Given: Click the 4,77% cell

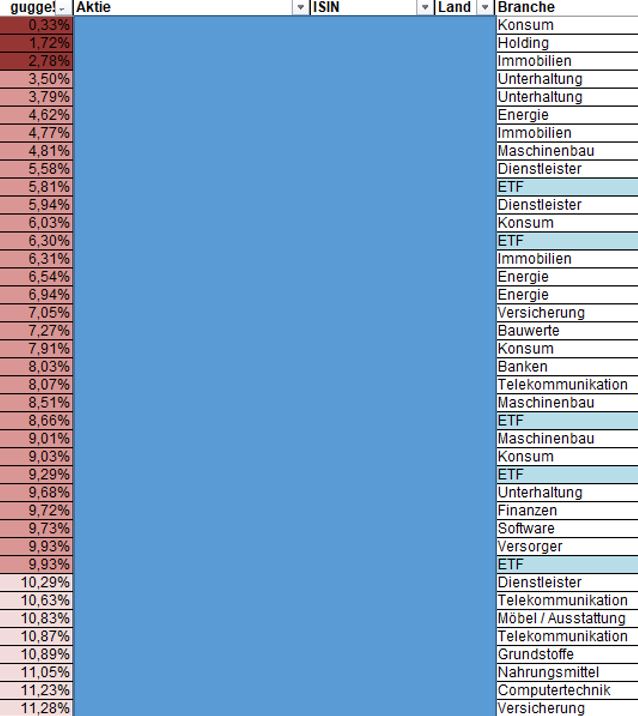Looking at the screenshot, I should tap(36, 133).
